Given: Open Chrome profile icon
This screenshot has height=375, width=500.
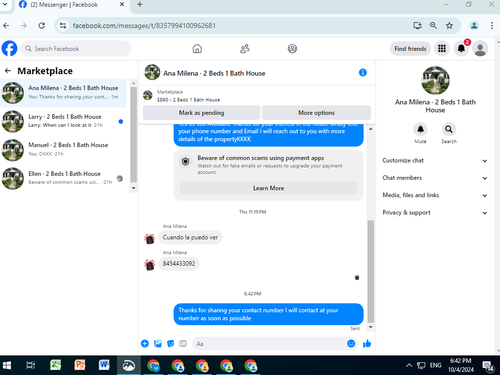Looking at the screenshot, I should coord(474,26).
